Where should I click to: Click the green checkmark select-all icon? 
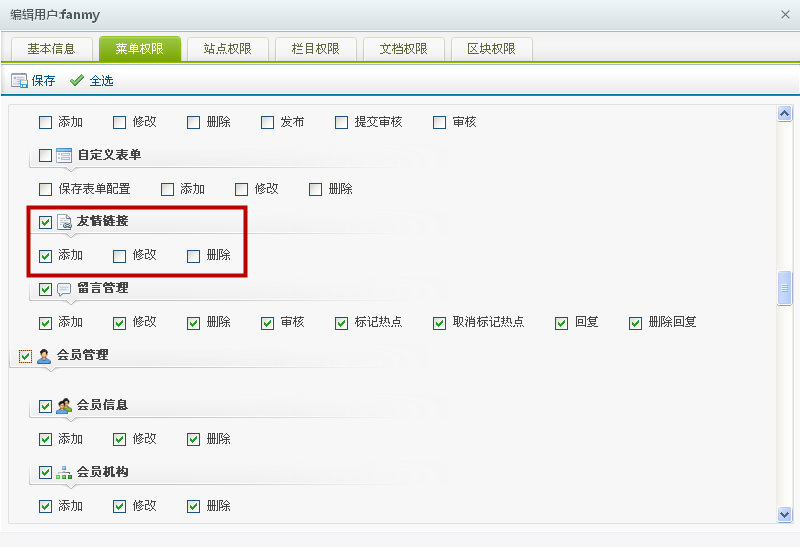pos(77,81)
